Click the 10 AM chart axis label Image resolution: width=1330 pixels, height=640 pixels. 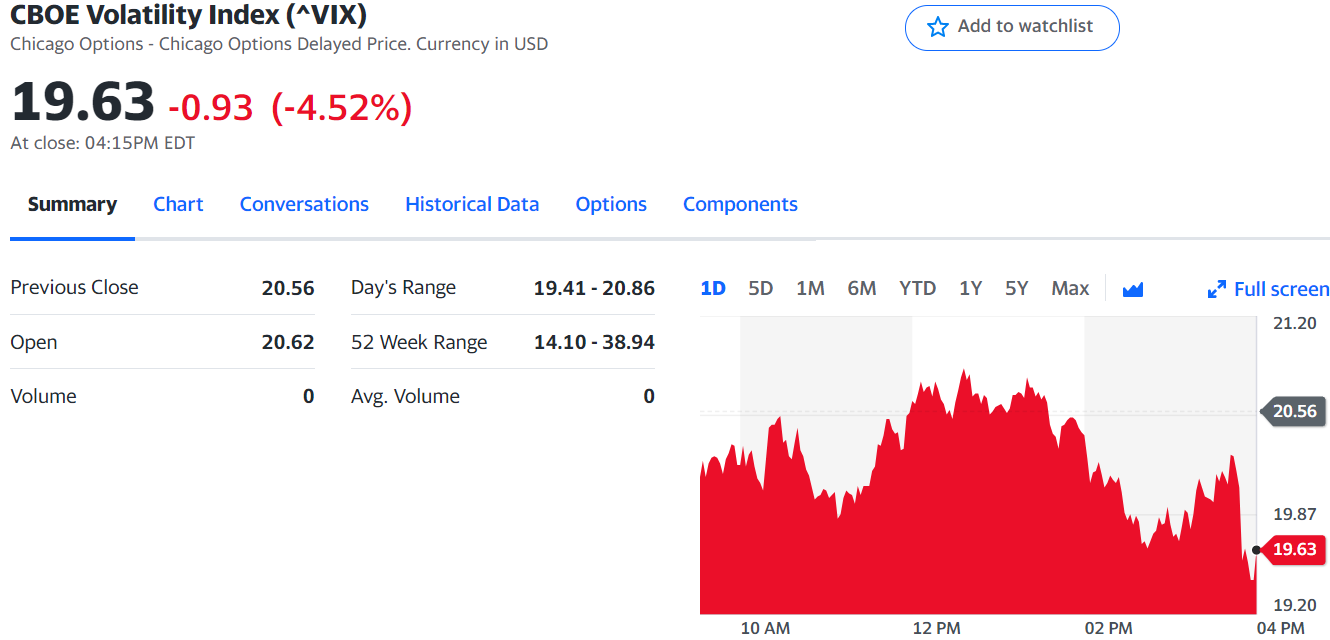[765, 628]
